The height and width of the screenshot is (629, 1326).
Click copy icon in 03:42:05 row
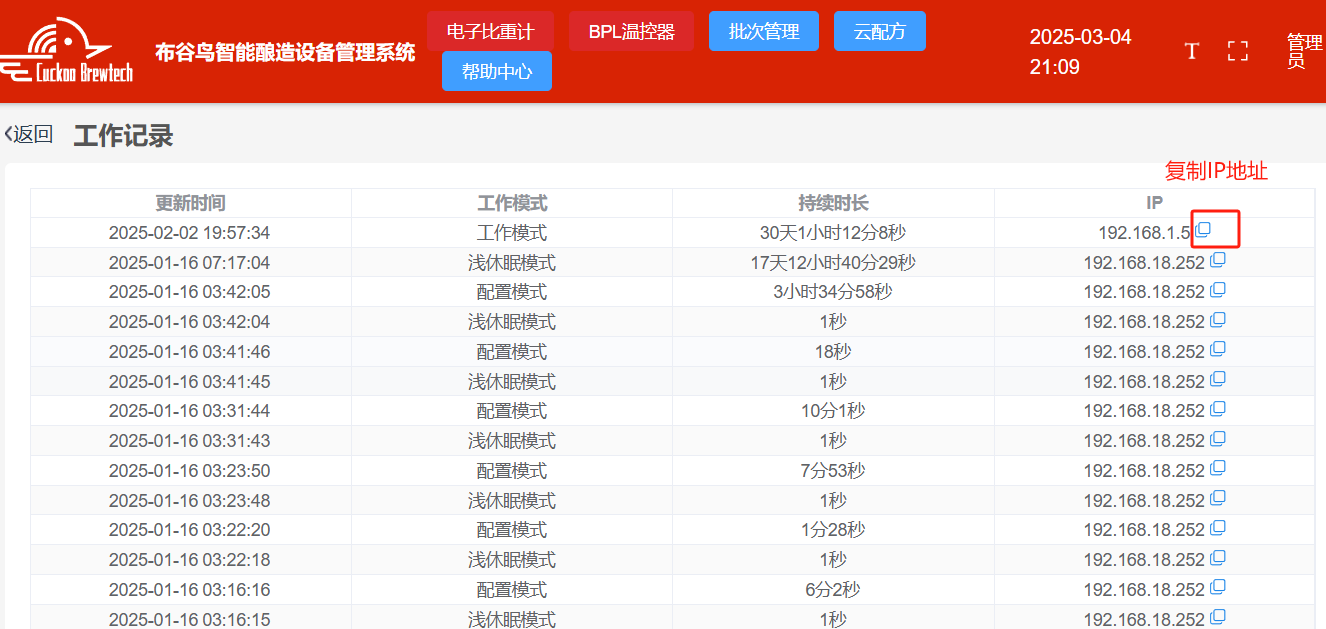(x=1217, y=291)
